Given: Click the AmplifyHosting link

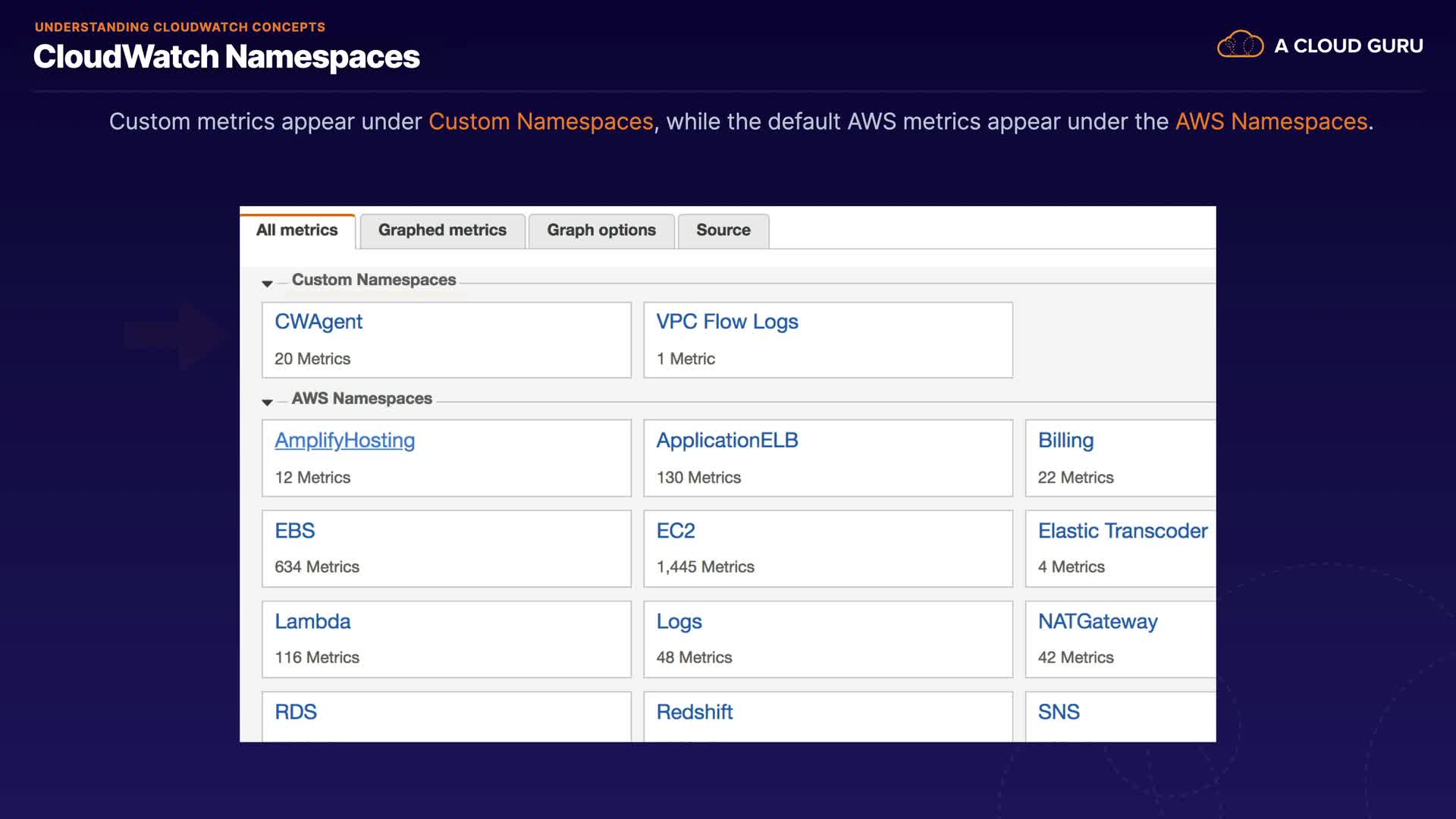Looking at the screenshot, I should (344, 441).
